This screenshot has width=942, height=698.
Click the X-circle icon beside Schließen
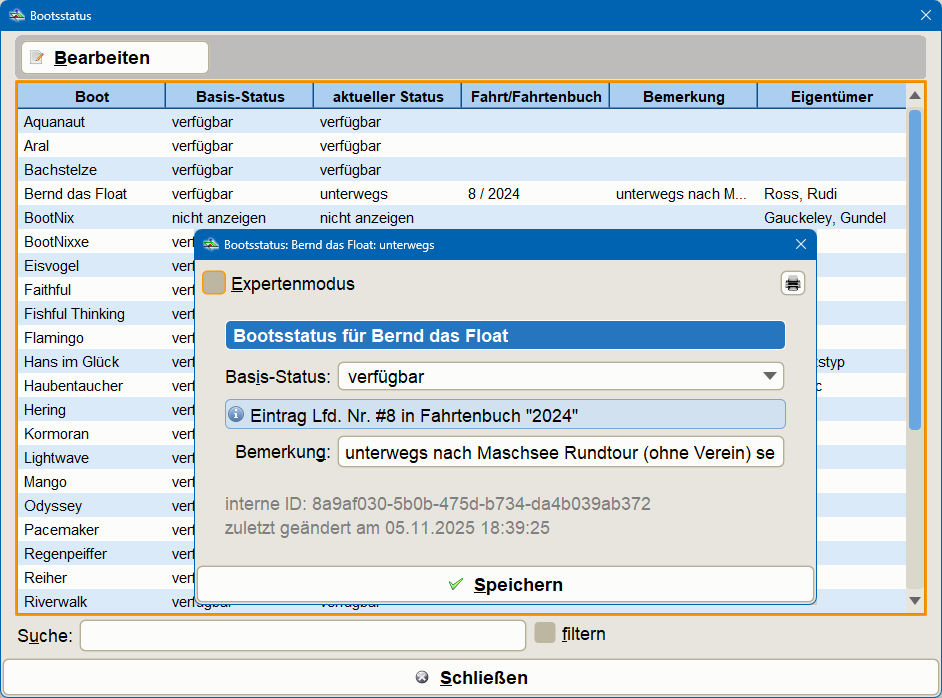(421, 677)
